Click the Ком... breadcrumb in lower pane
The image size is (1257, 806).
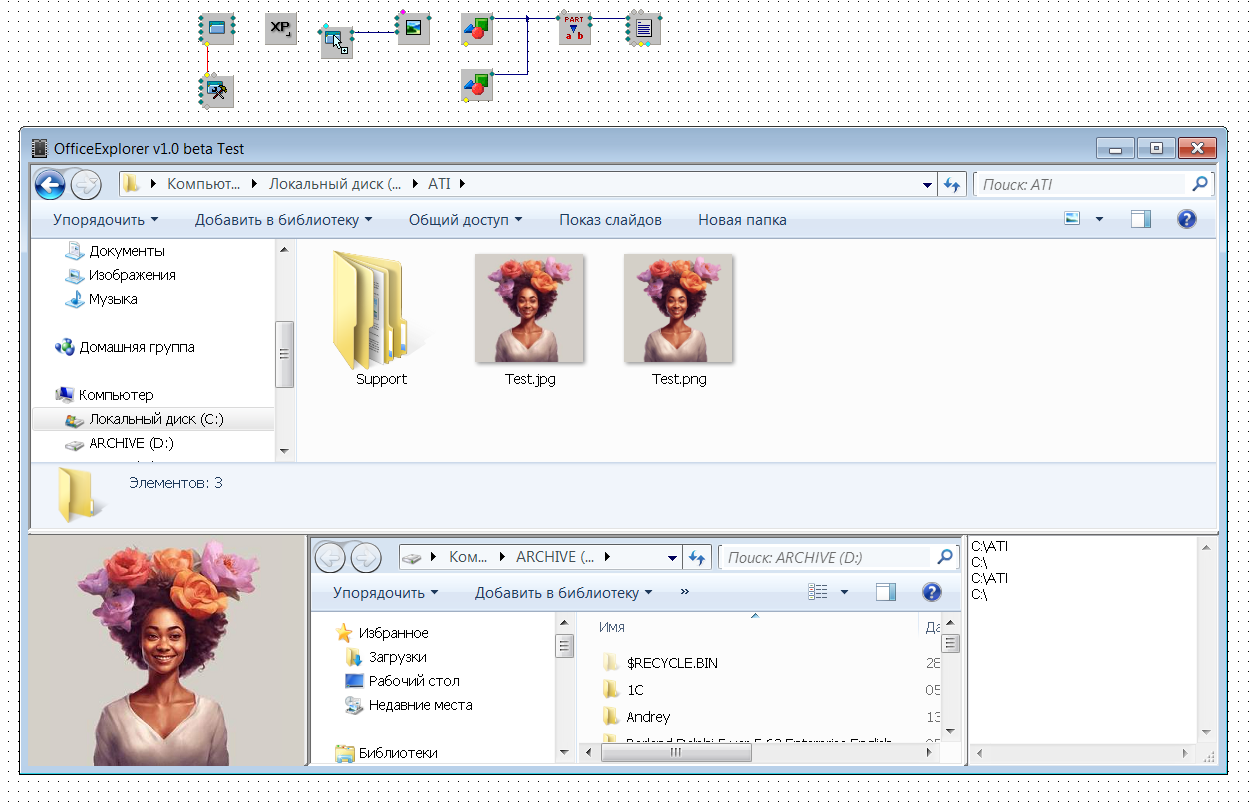[470, 557]
